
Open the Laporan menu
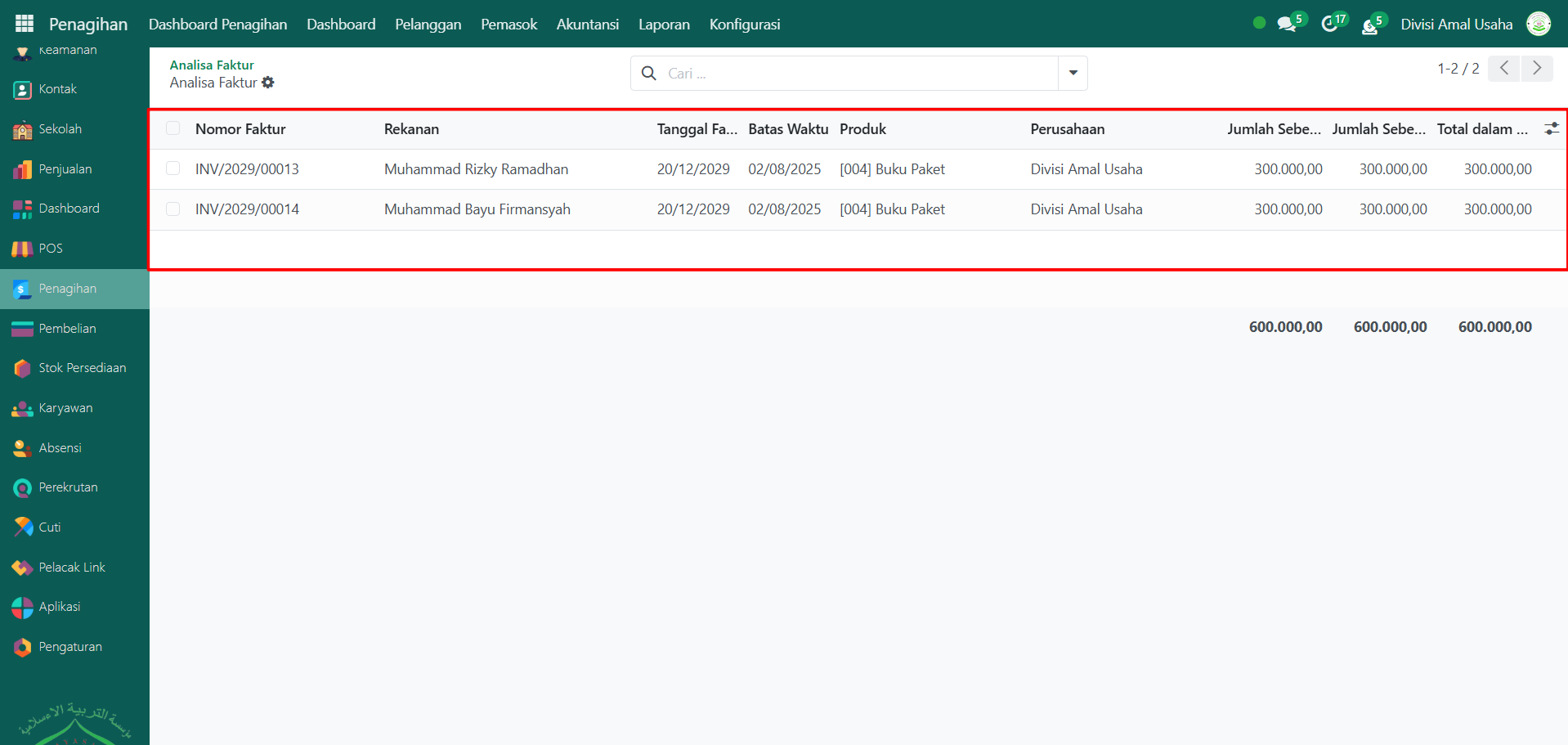[664, 25]
